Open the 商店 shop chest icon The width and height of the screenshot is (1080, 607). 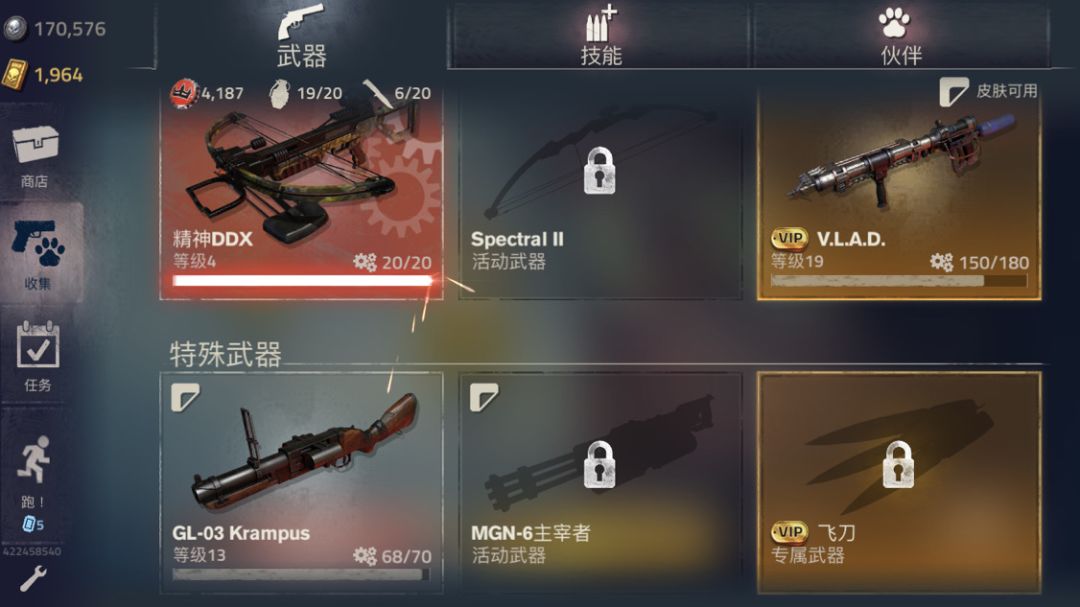pyautogui.click(x=35, y=144)
